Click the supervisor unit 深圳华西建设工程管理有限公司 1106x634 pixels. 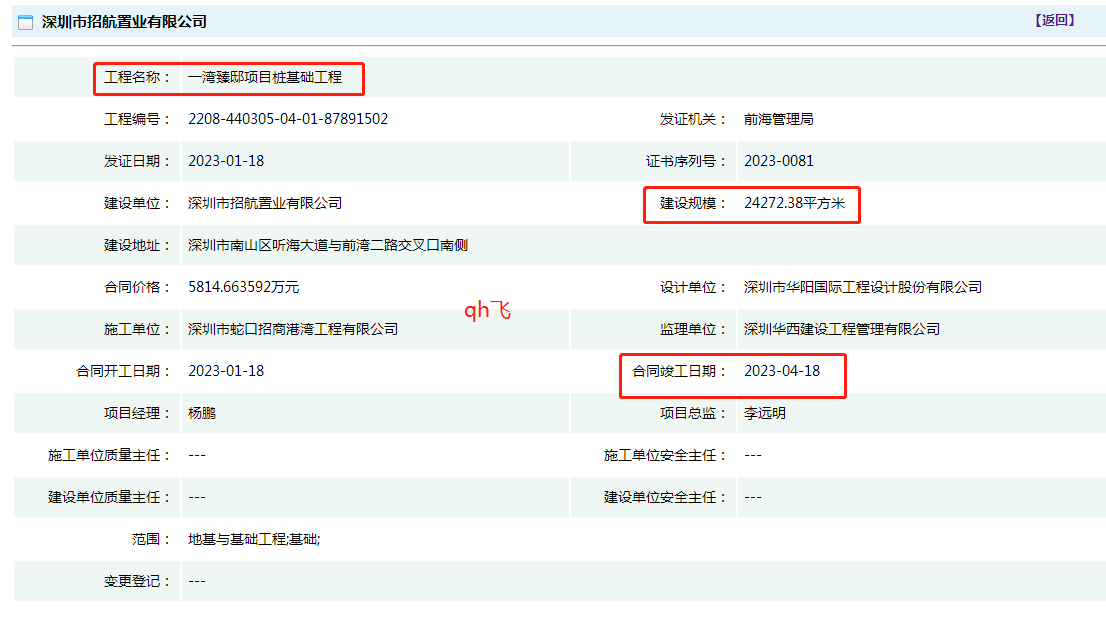(841, 329)
